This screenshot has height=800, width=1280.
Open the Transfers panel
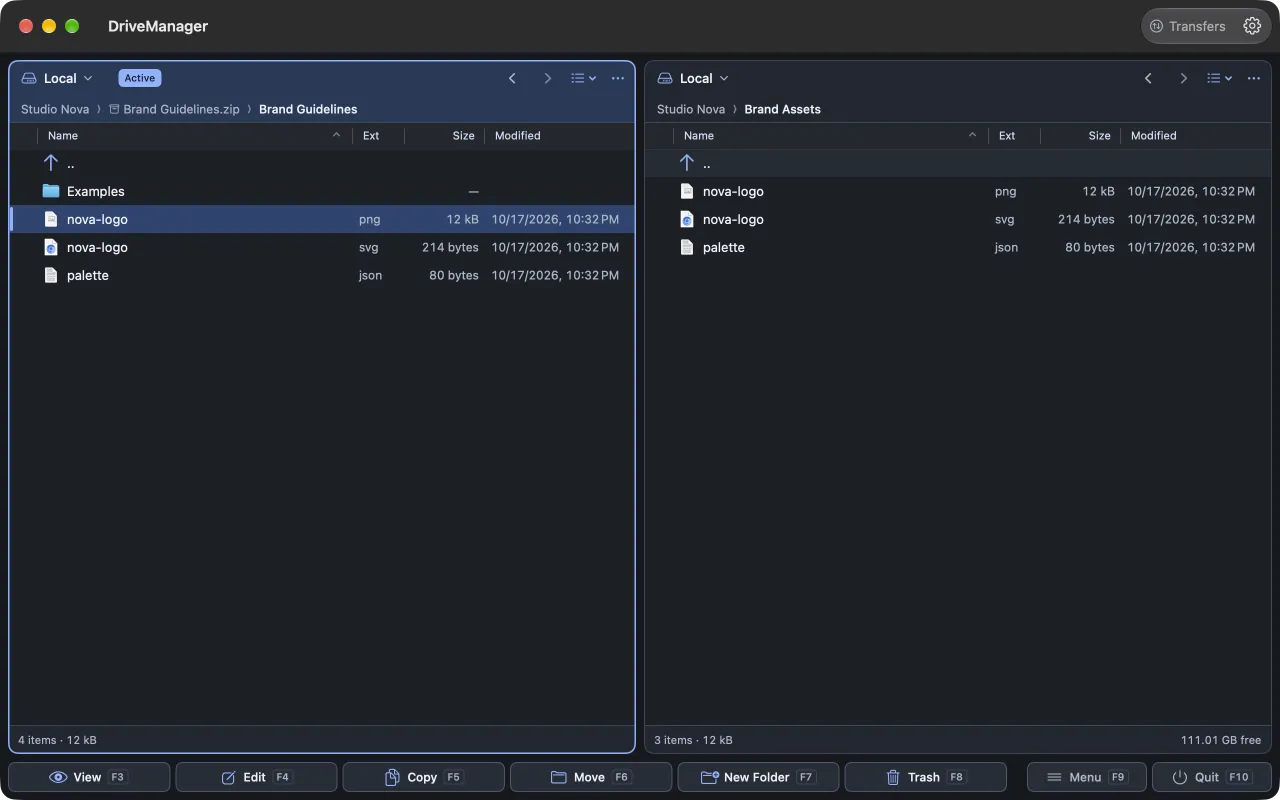pos(1187,26)
